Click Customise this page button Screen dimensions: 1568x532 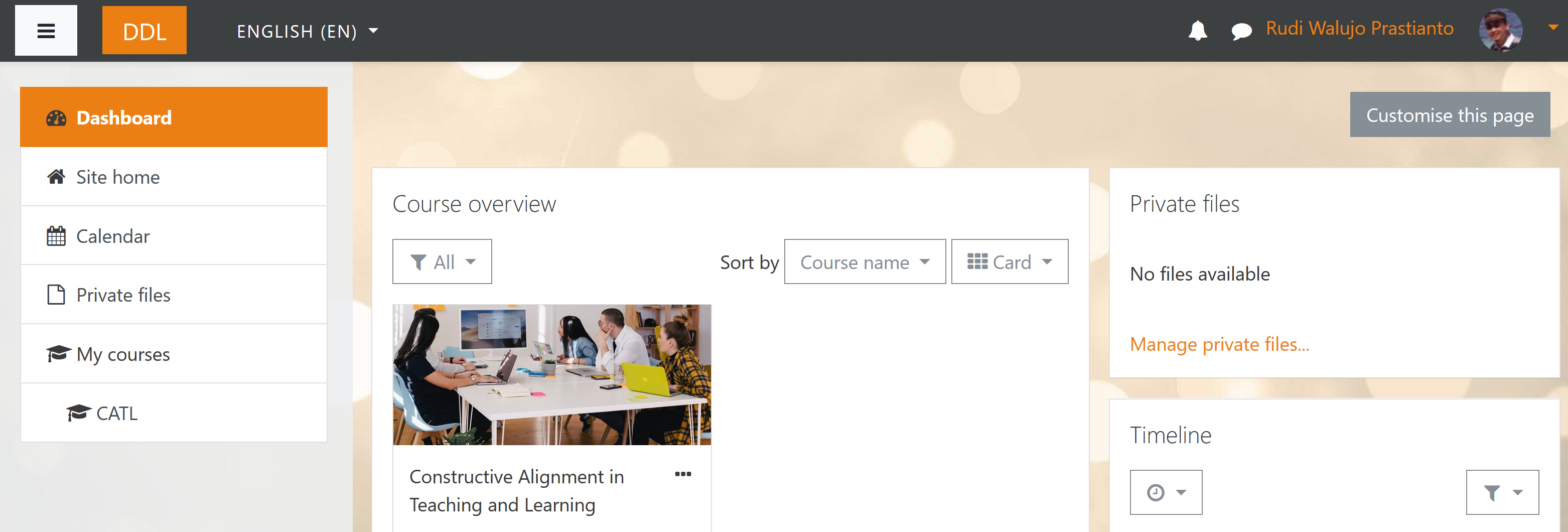tap(1449, 114)
